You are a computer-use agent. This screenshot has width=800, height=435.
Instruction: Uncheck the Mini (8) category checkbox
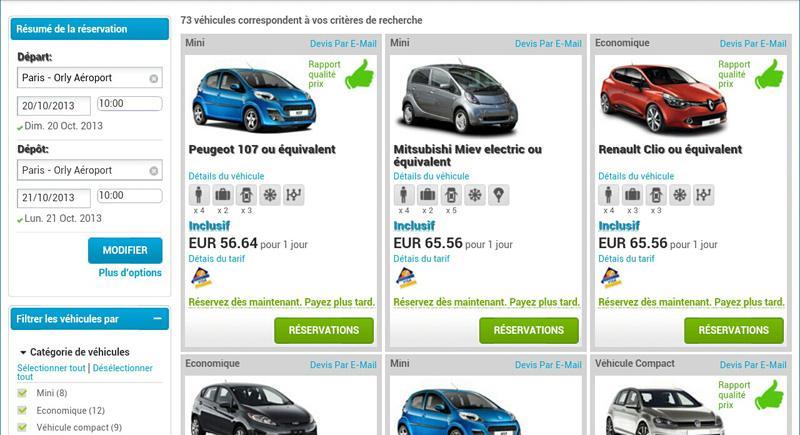click(x=22, y=393)
